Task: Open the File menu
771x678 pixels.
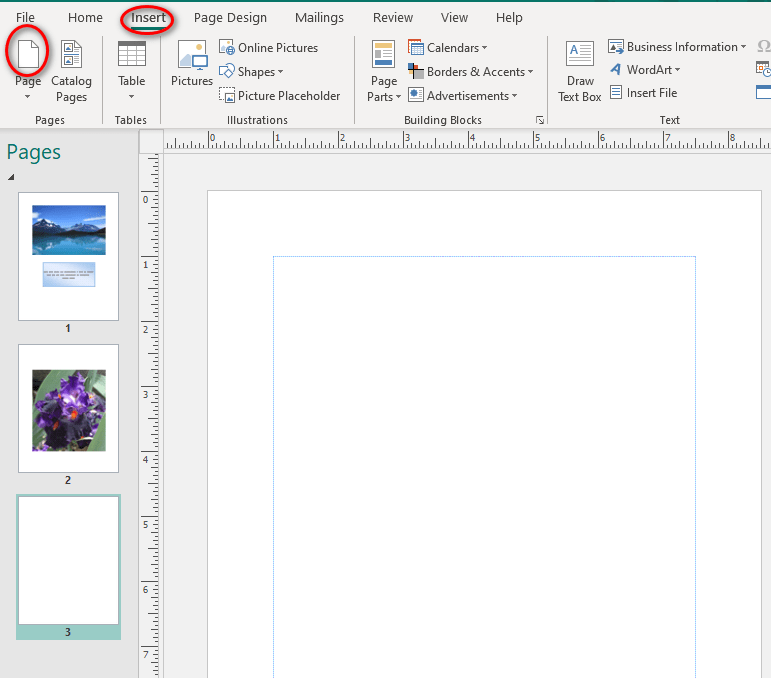Action: coord(25,18)
